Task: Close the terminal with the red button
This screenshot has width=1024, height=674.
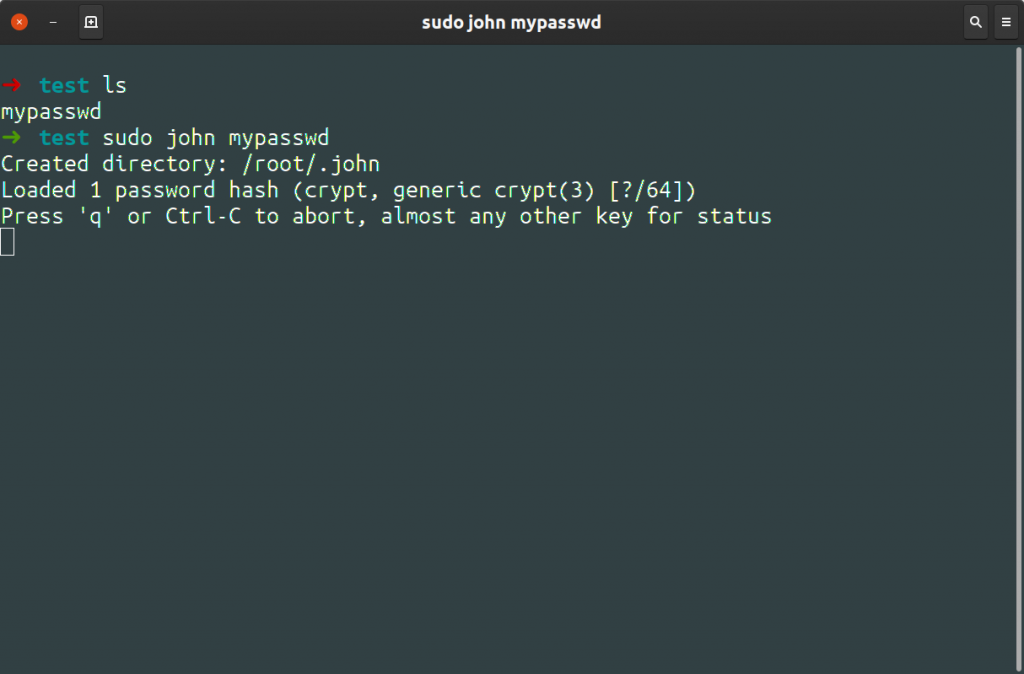Action: click(x=20, y=22)
